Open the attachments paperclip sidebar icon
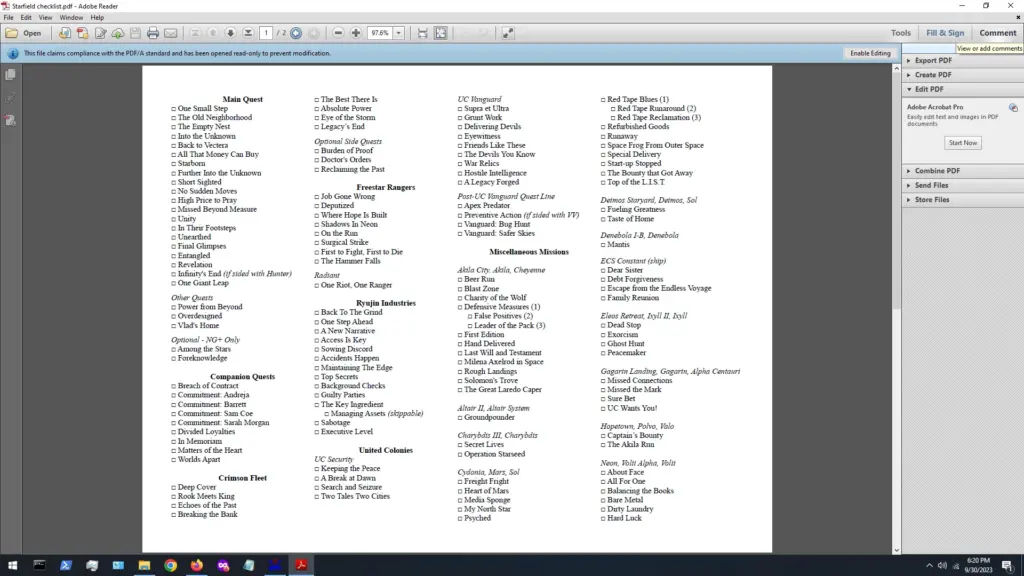 click(10, 97)
